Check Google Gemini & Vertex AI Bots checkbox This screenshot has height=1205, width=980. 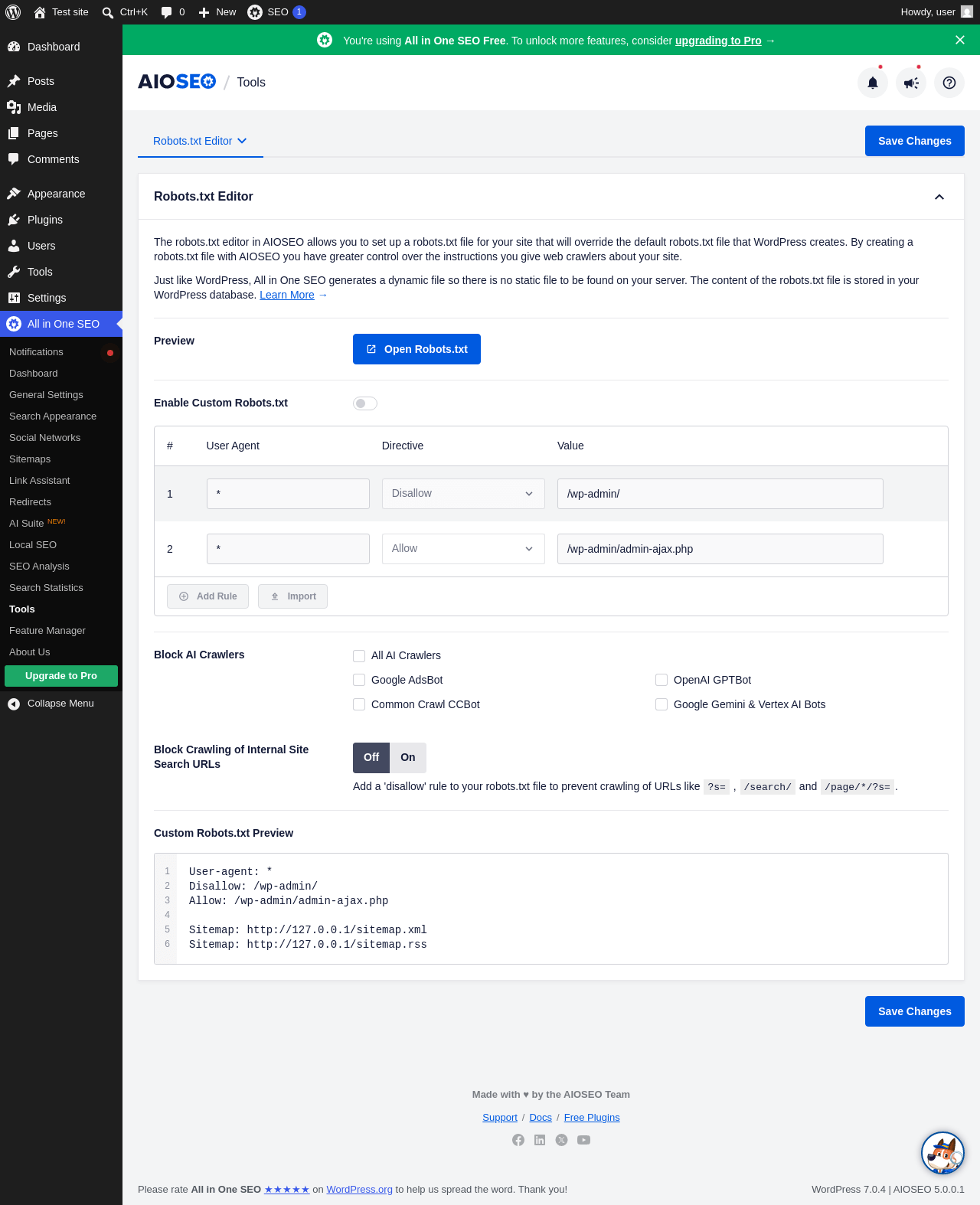661,705
